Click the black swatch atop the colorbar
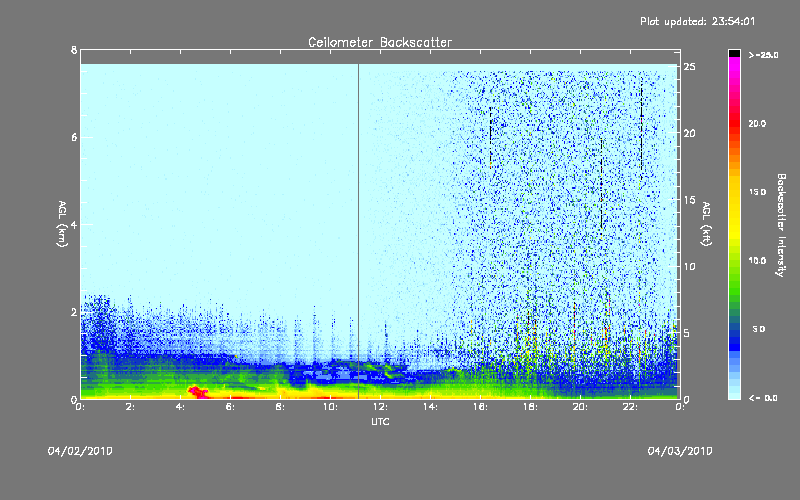This screenshot has height=500, width=800. click(734, 53)
